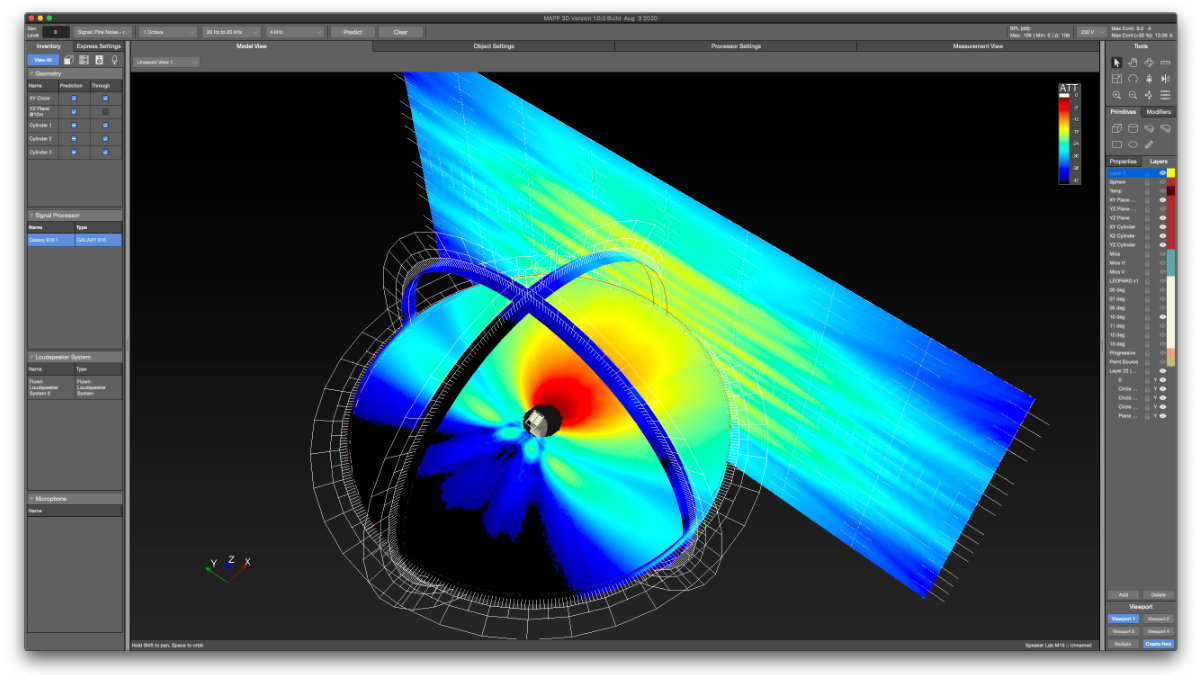Click the Predict button
The height and width of the screenshot is (675, 1200).
[352, 31]
